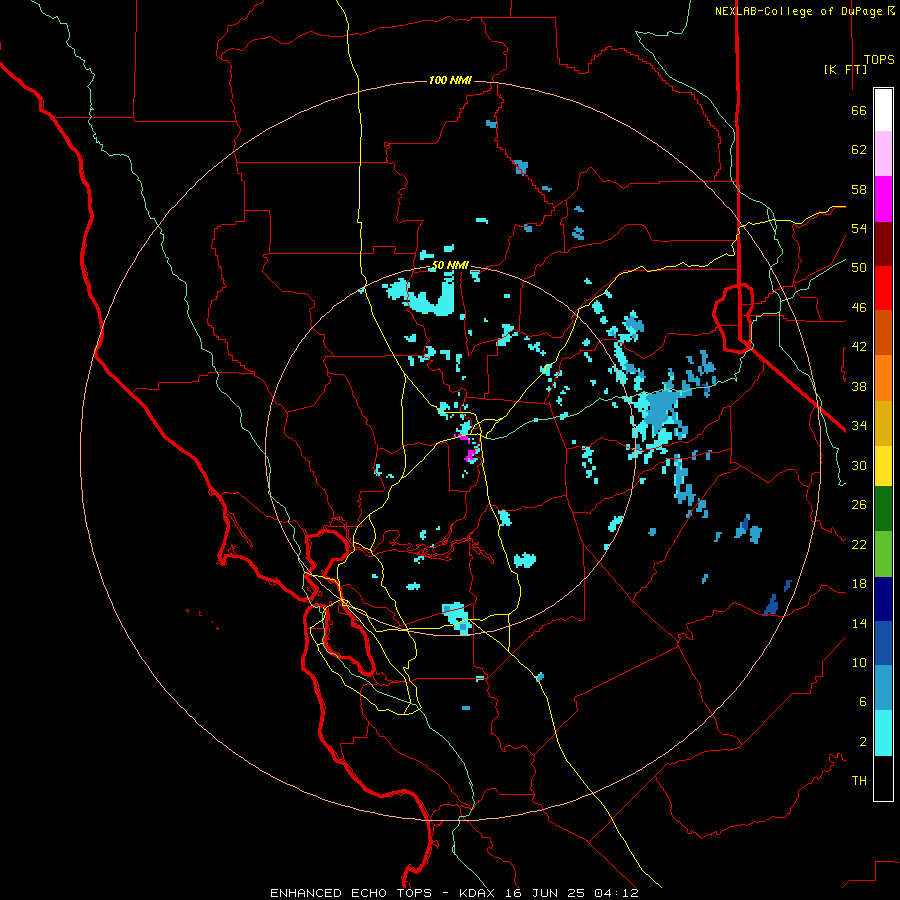Screen dimensions: 900x900
Task: Click the '50 NMI' range ring label
Action: 450,265
